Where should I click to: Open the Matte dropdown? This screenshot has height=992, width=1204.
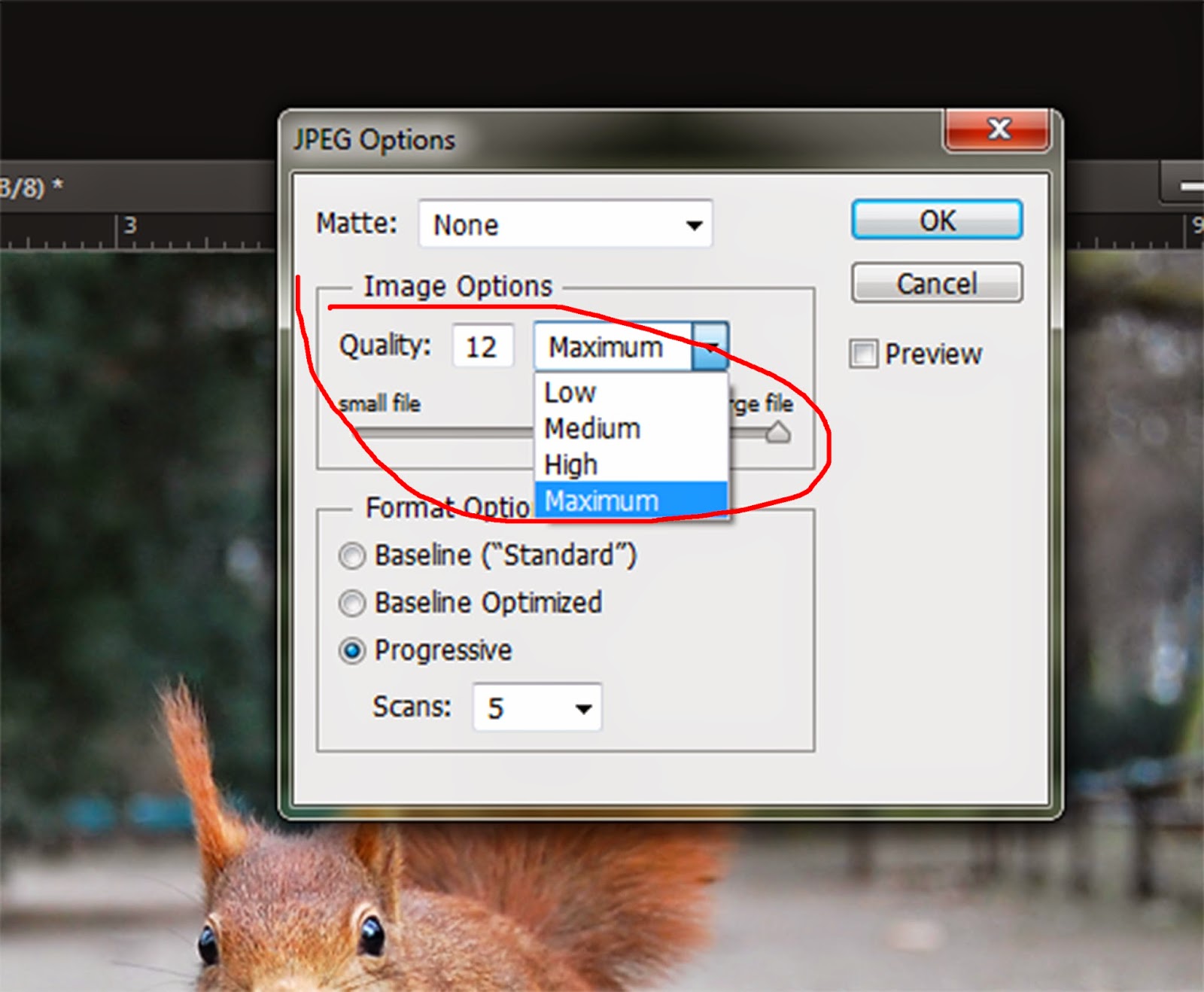(x=565, y=224)
